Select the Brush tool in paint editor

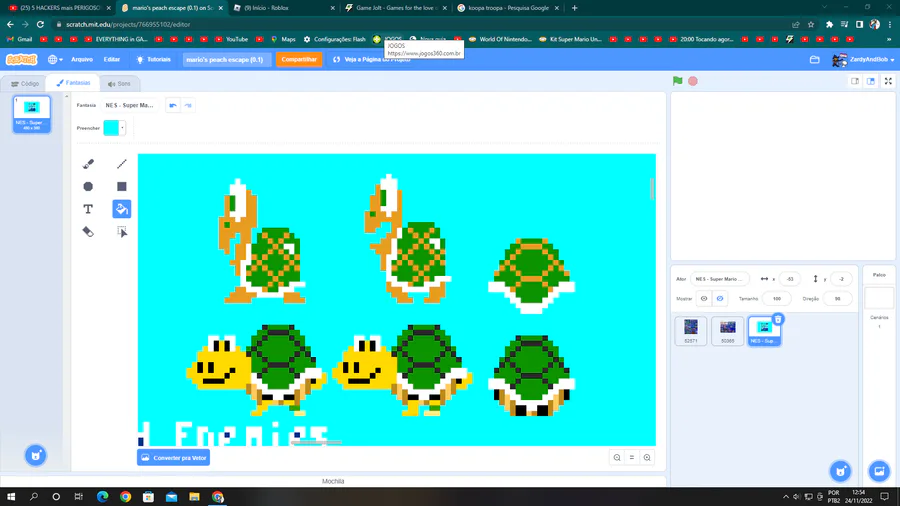click(88, 164)
